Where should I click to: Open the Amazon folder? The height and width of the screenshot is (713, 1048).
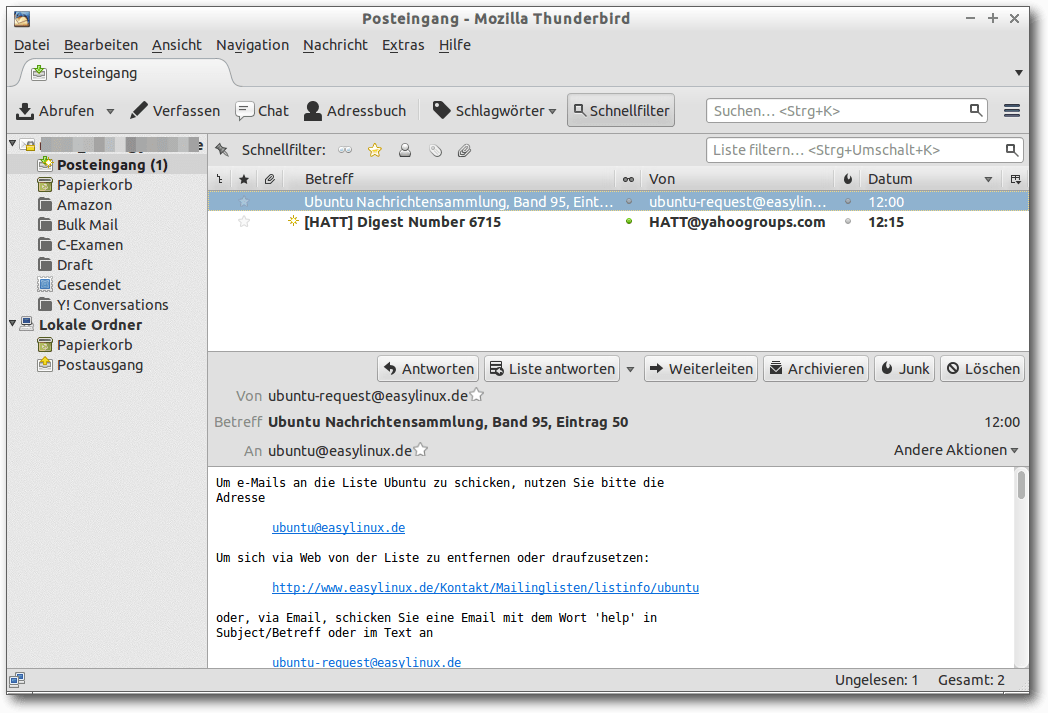click(84, 204)
